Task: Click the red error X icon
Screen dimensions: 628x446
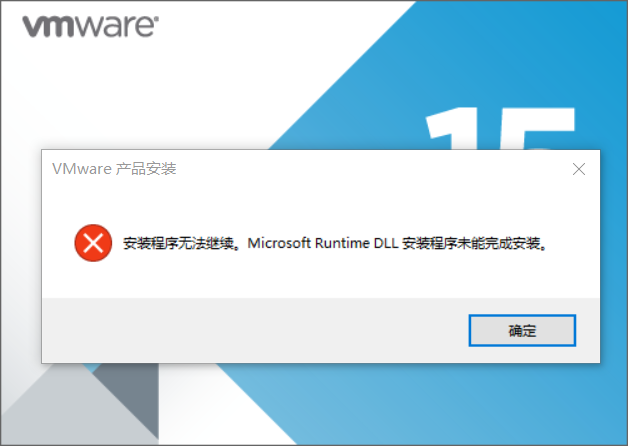Action: 93,243
